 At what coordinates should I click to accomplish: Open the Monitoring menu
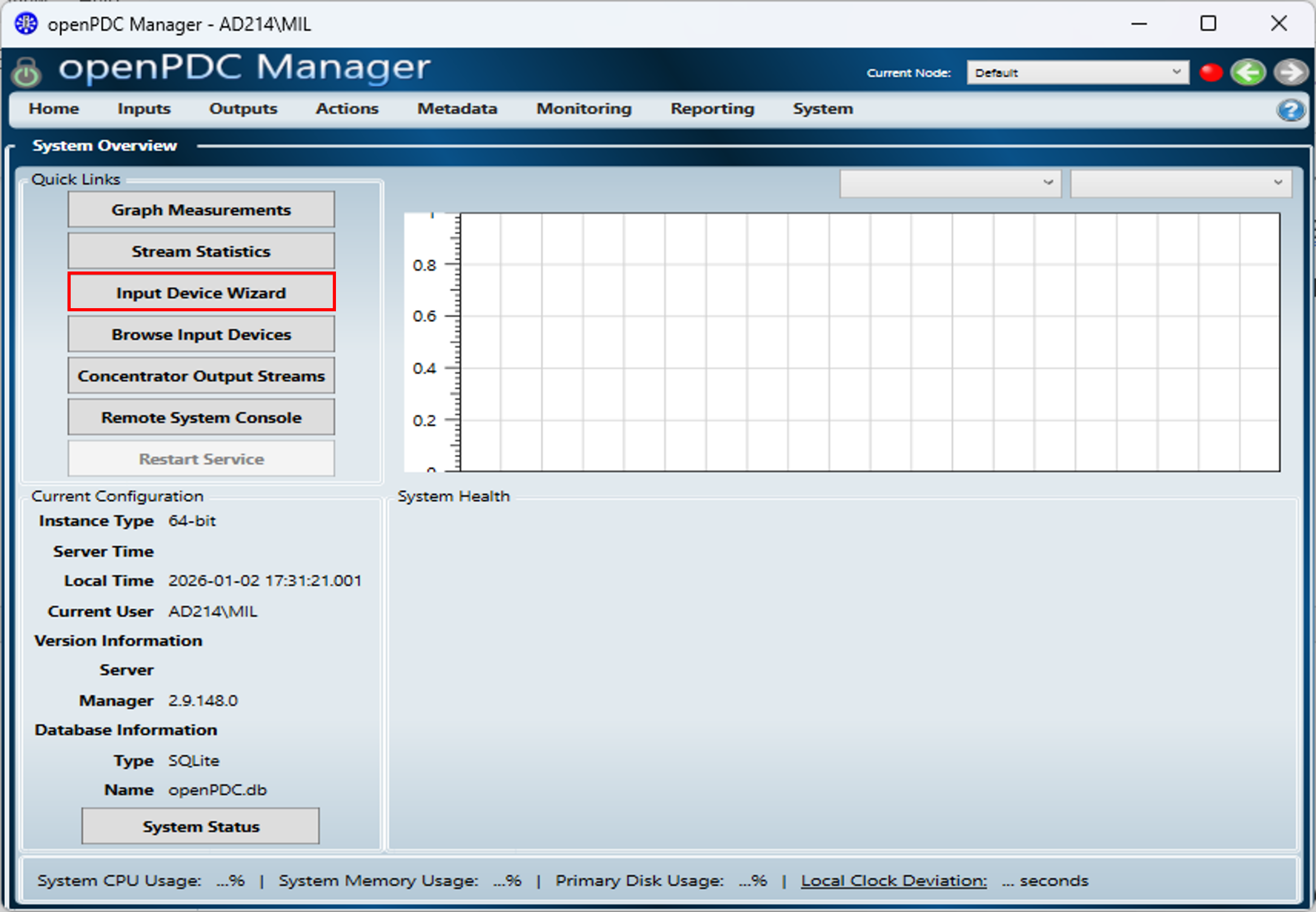[x=584, y=109]
